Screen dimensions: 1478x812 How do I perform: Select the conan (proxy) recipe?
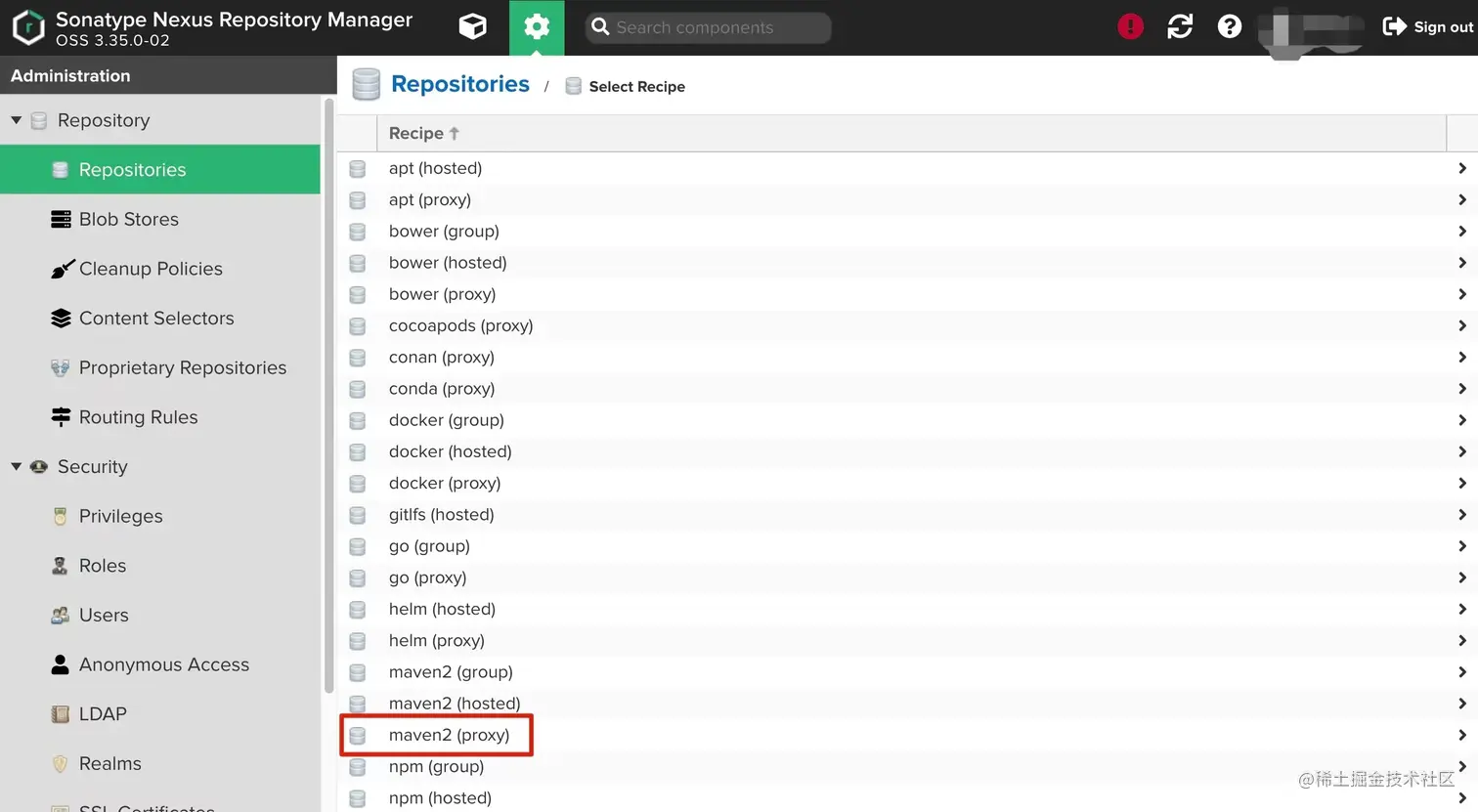pyautogui.click(x=907, y=357)
